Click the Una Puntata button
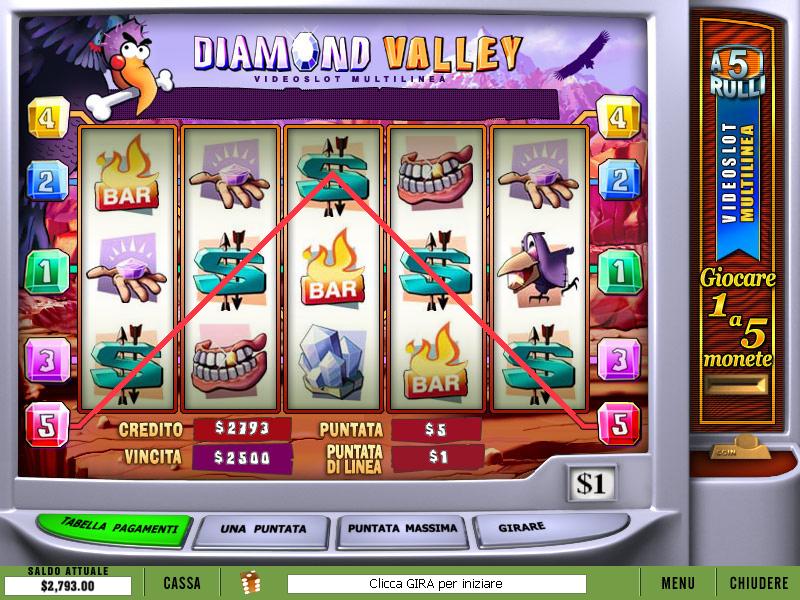This screenshot has width=800, height=600. (x=263, y=530)
